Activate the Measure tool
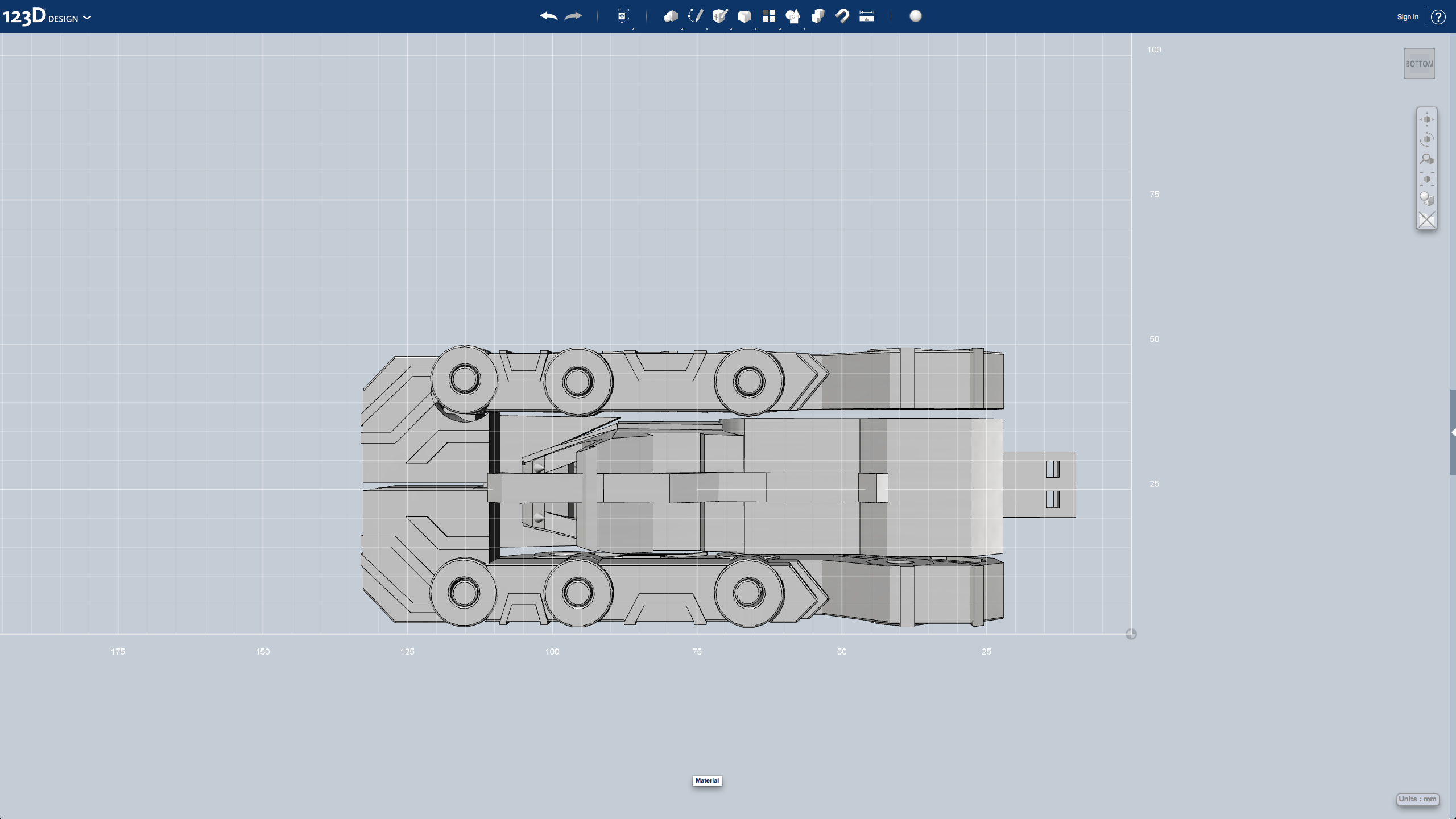 tap(866, 16)
